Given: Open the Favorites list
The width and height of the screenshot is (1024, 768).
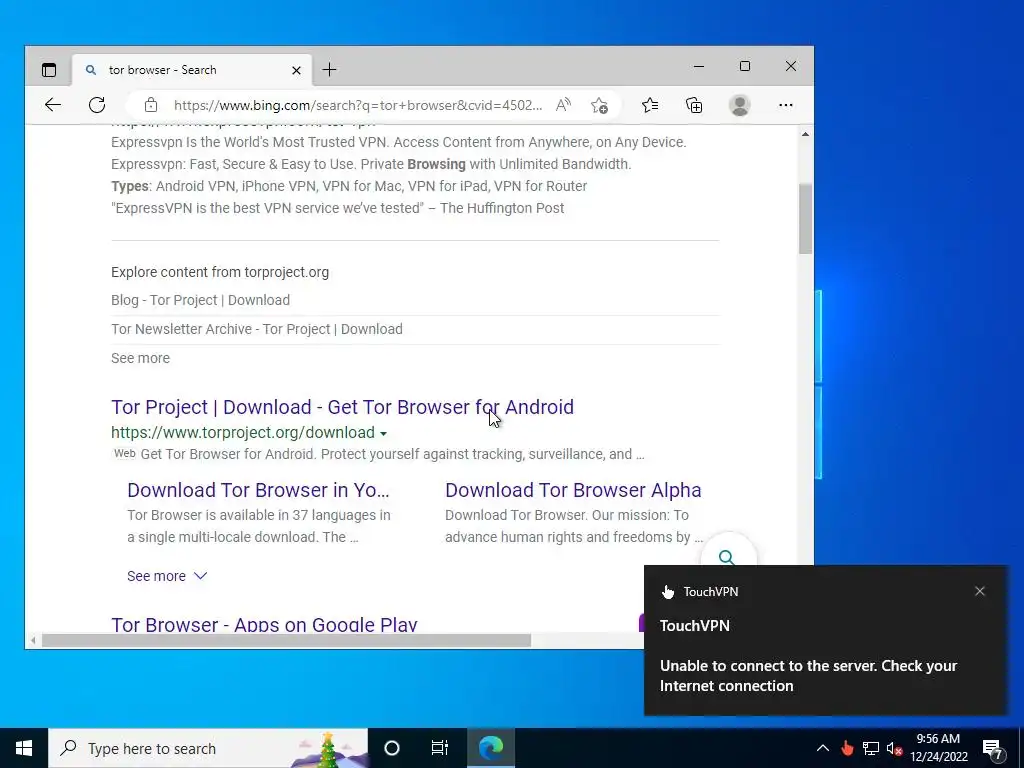Looking at the screenshot, I should 650,105.
